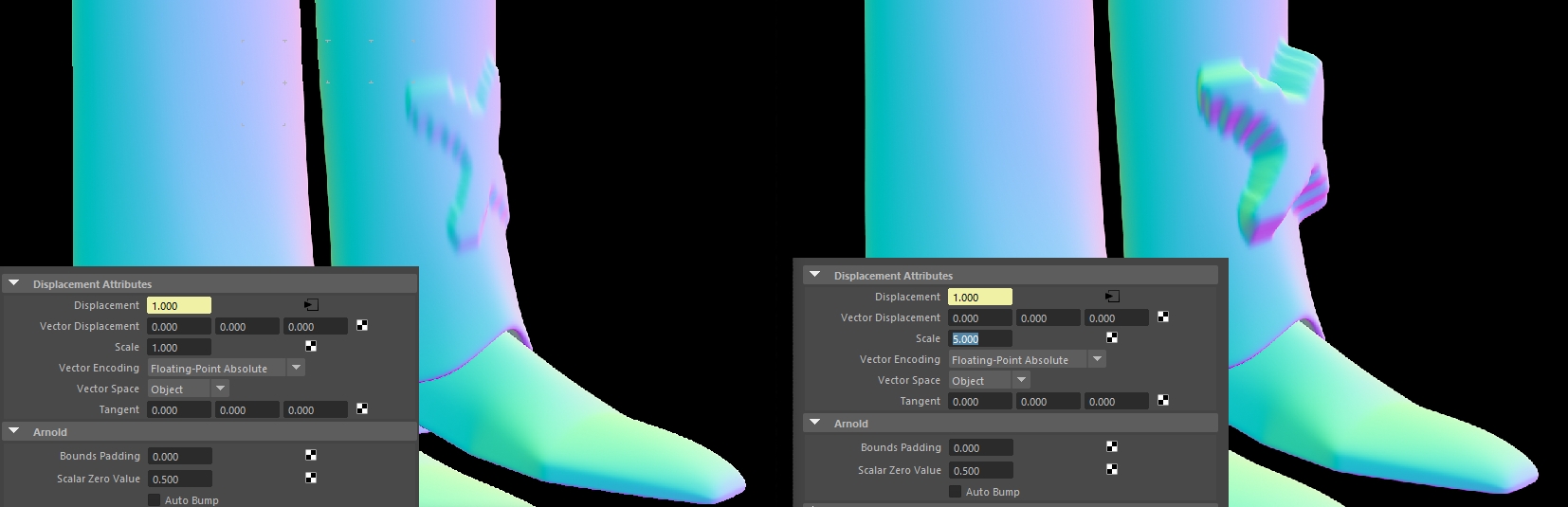Click left panel Bounds Padding field
This screenshot has height=507, width=1568.
point(179,456)
